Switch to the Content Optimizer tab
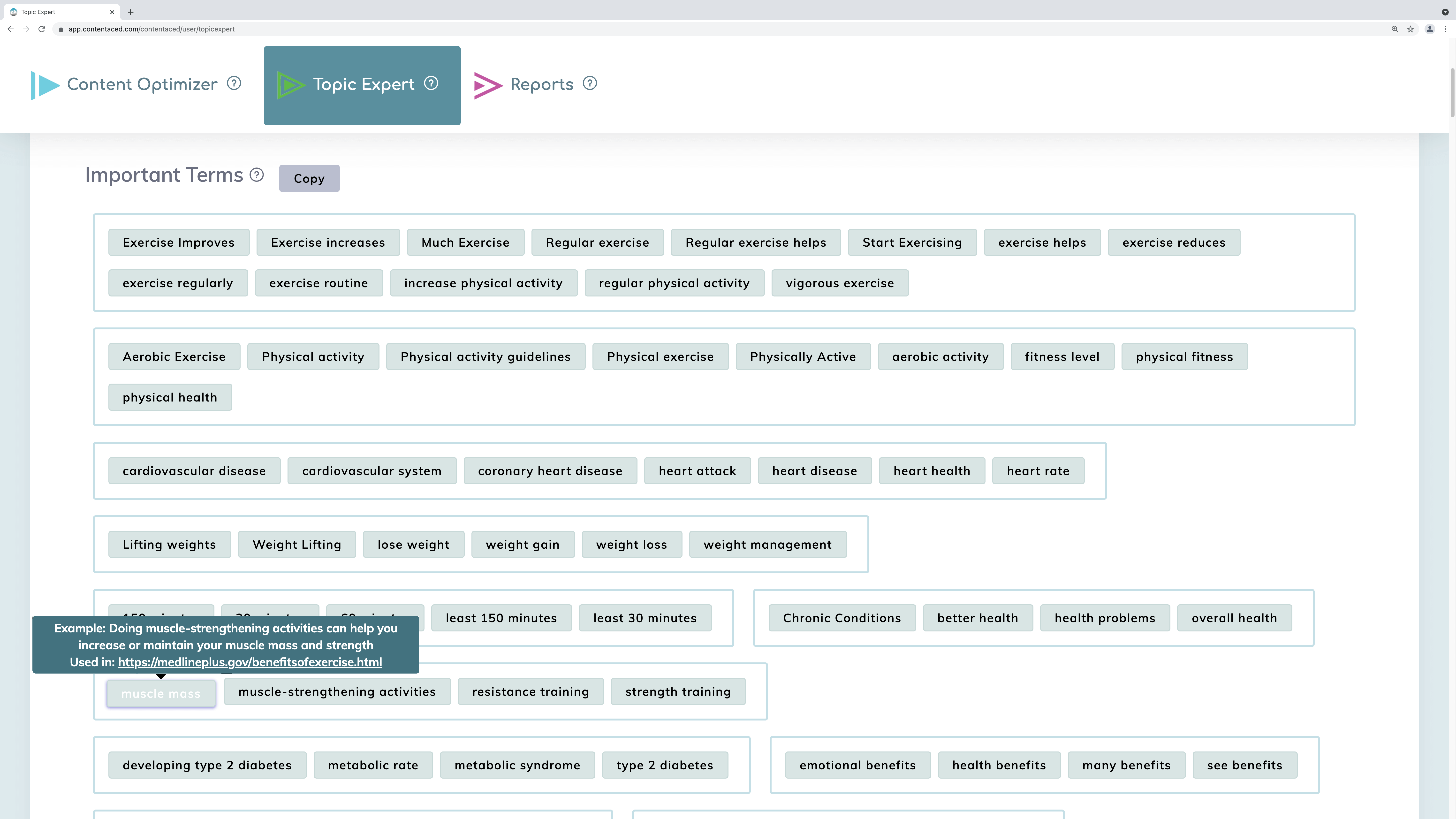This screenshot has width=1456, height=819. pyautogui.click(x=136, y=85)
